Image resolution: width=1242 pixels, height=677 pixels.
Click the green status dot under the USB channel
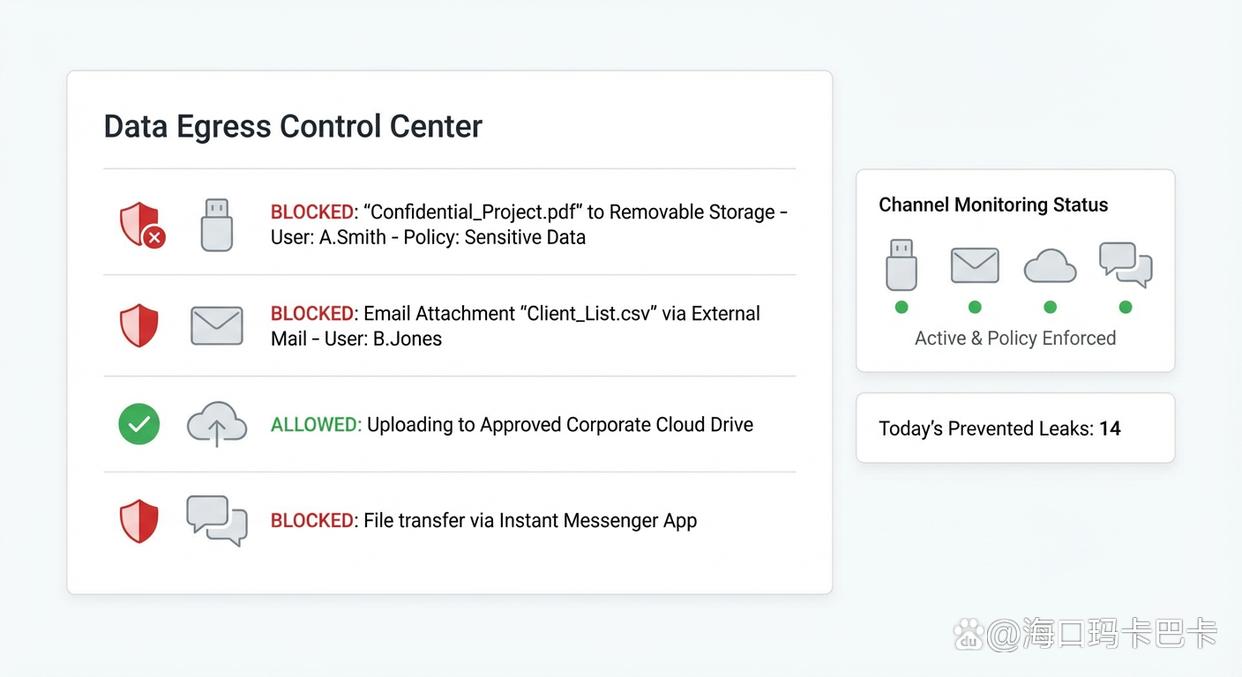tap(901, 307)
